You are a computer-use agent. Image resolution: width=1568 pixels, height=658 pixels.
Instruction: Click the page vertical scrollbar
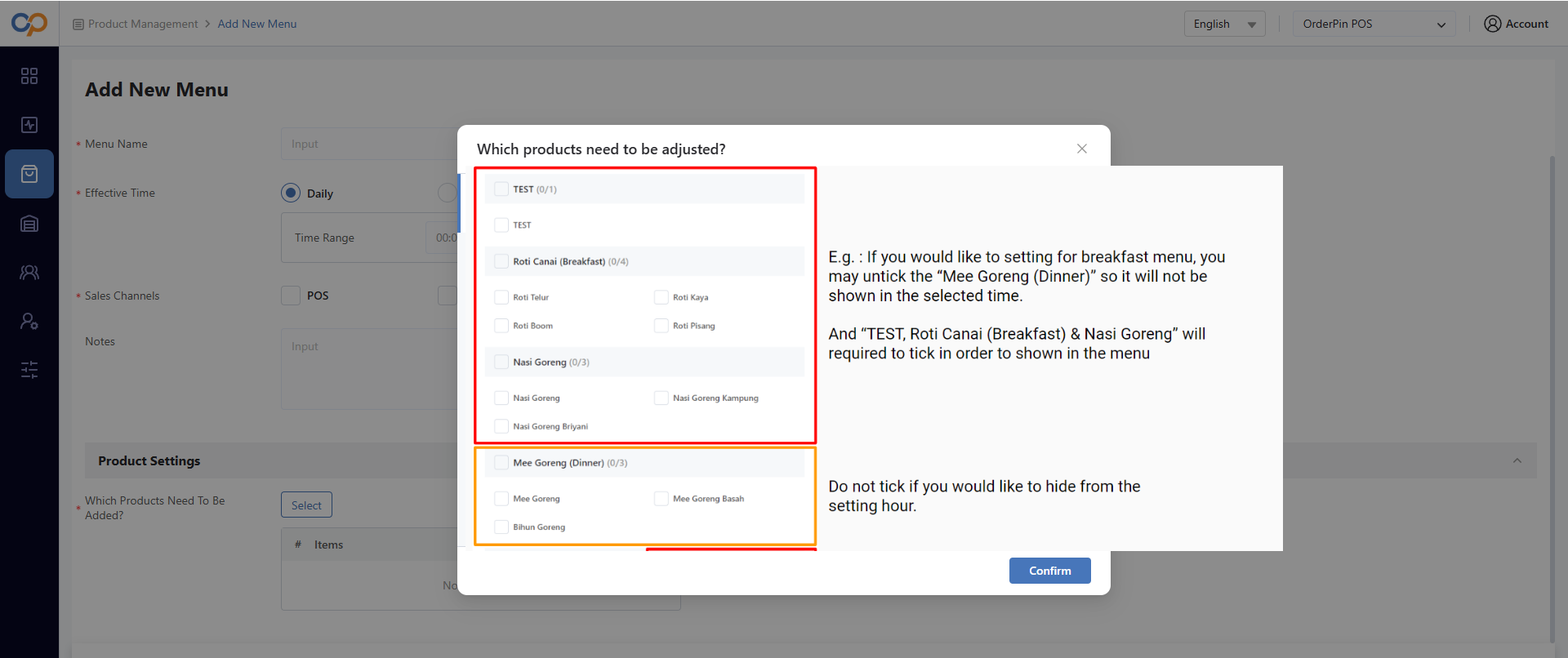point(1552,398)
